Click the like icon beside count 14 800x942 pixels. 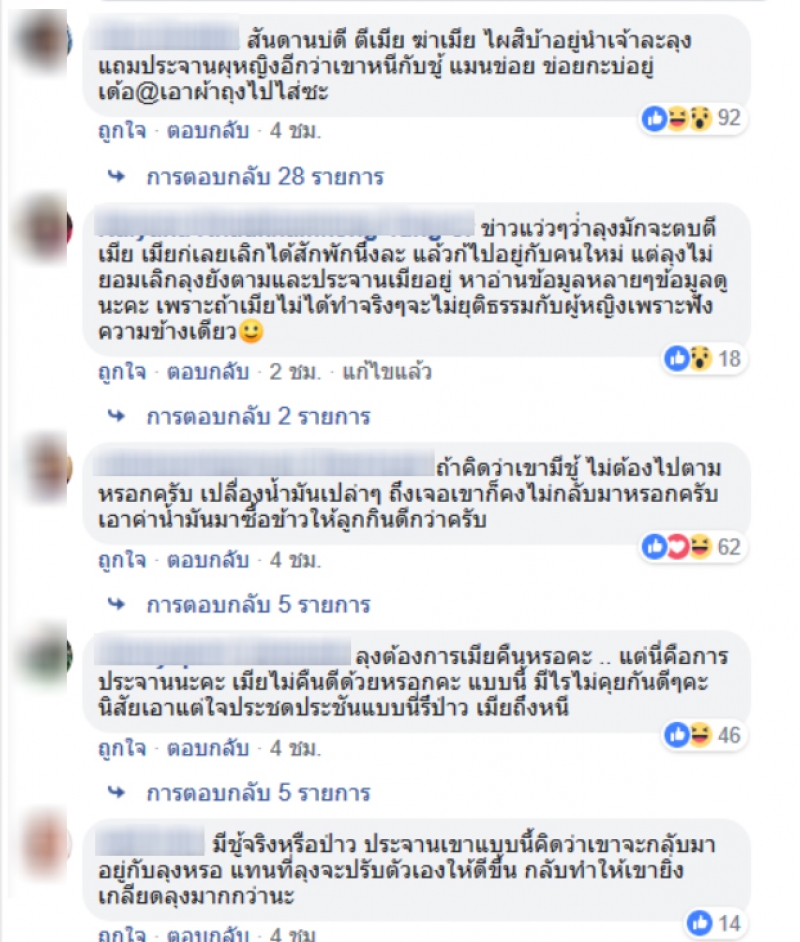click(700, 923)
